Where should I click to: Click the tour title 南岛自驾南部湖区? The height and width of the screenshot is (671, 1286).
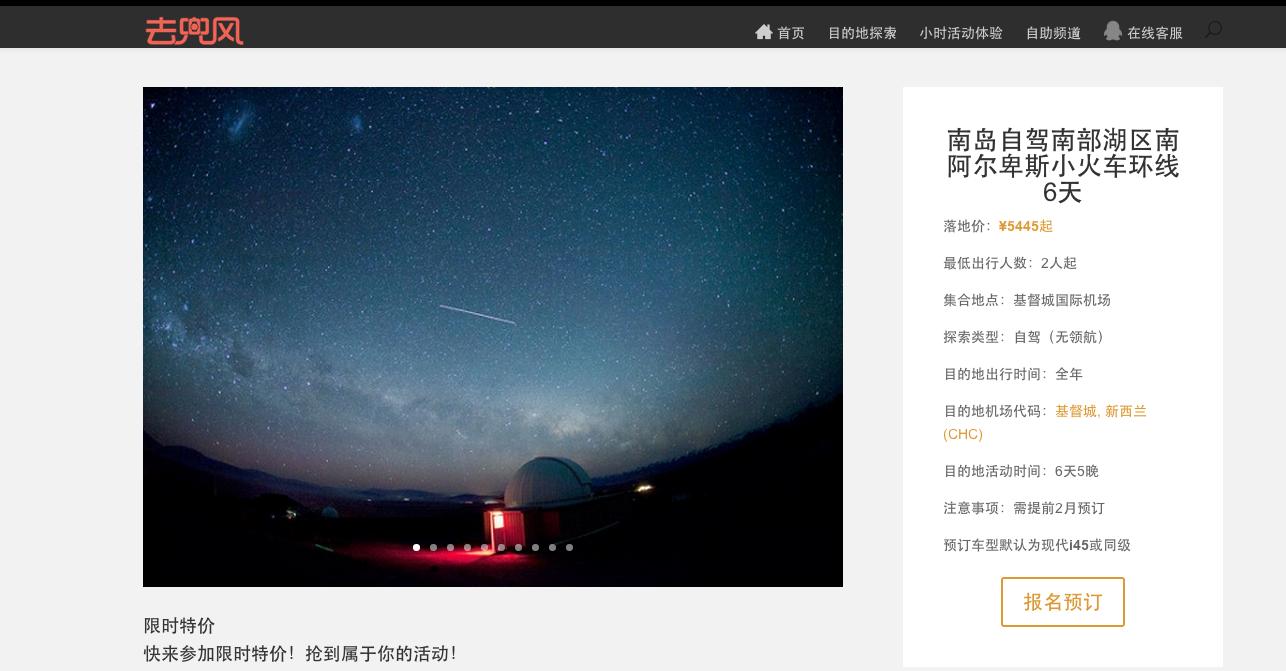tap(1063, 165)
